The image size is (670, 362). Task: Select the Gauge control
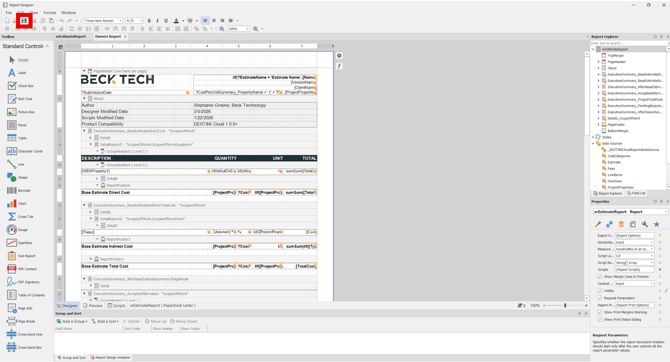click(18, 230)
